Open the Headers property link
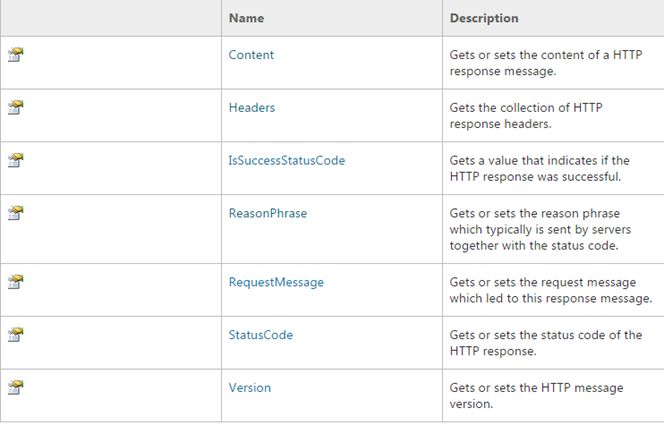Screen dimensions: 664x425 (x=252, y=107)
